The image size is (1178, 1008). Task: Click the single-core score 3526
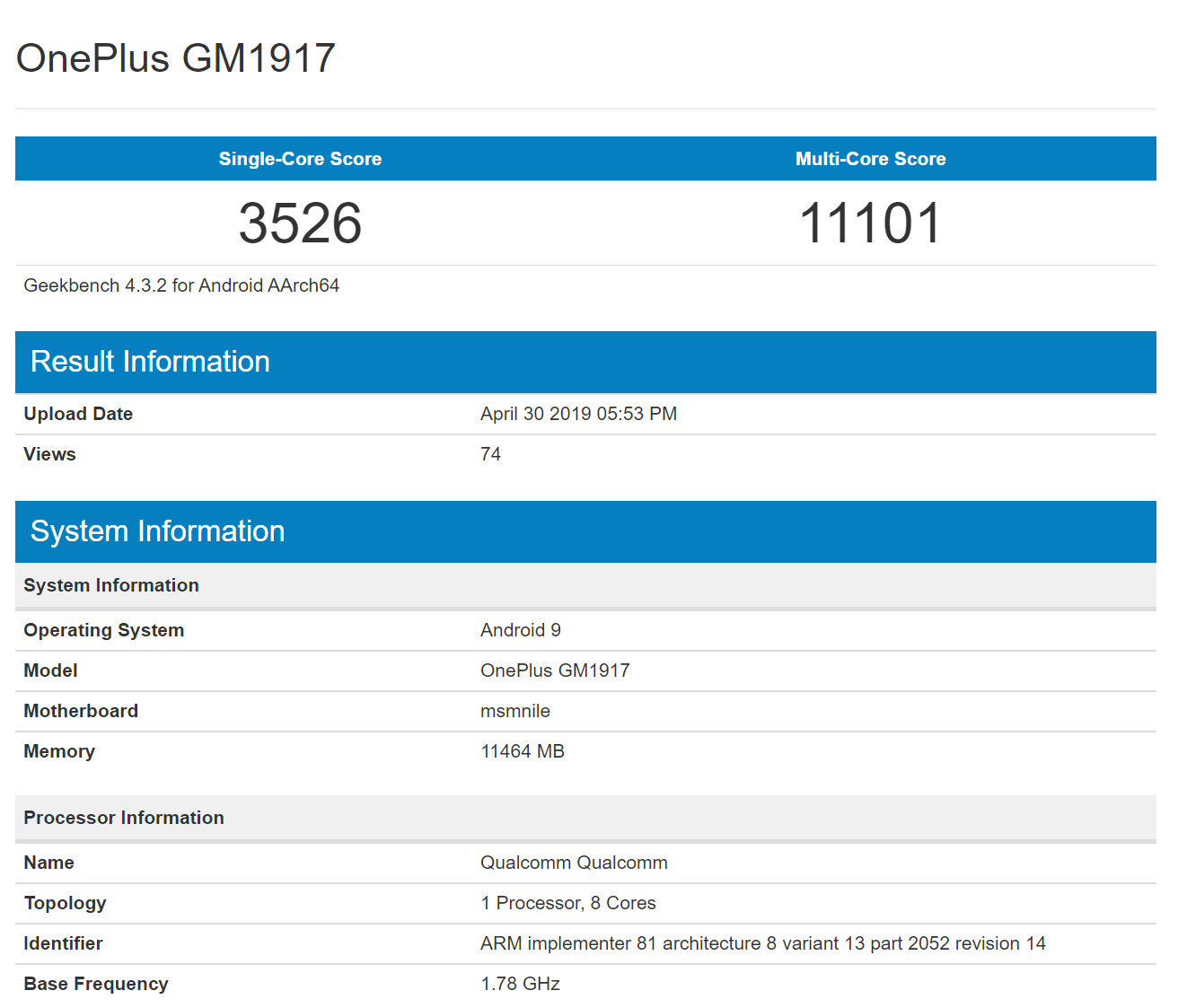point(300,223)
